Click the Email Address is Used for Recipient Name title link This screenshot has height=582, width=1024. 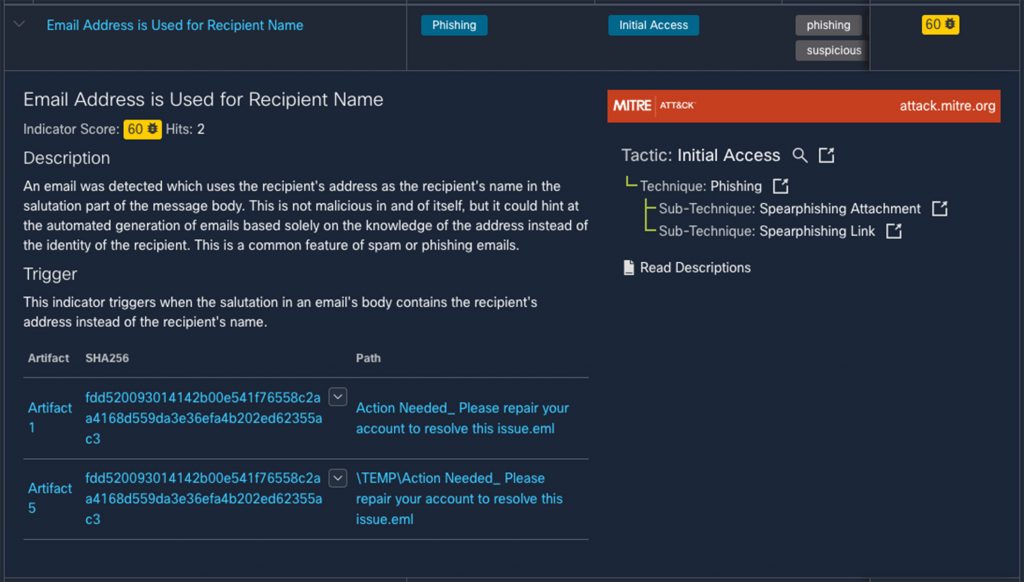(175, 25)
